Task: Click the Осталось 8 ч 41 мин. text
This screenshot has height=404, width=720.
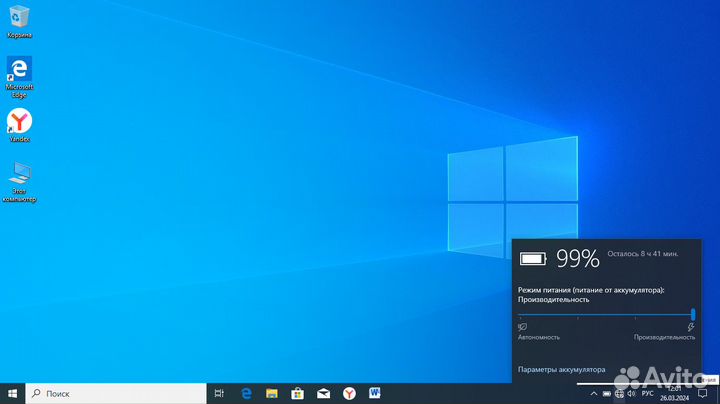Action: coord(642,253)
